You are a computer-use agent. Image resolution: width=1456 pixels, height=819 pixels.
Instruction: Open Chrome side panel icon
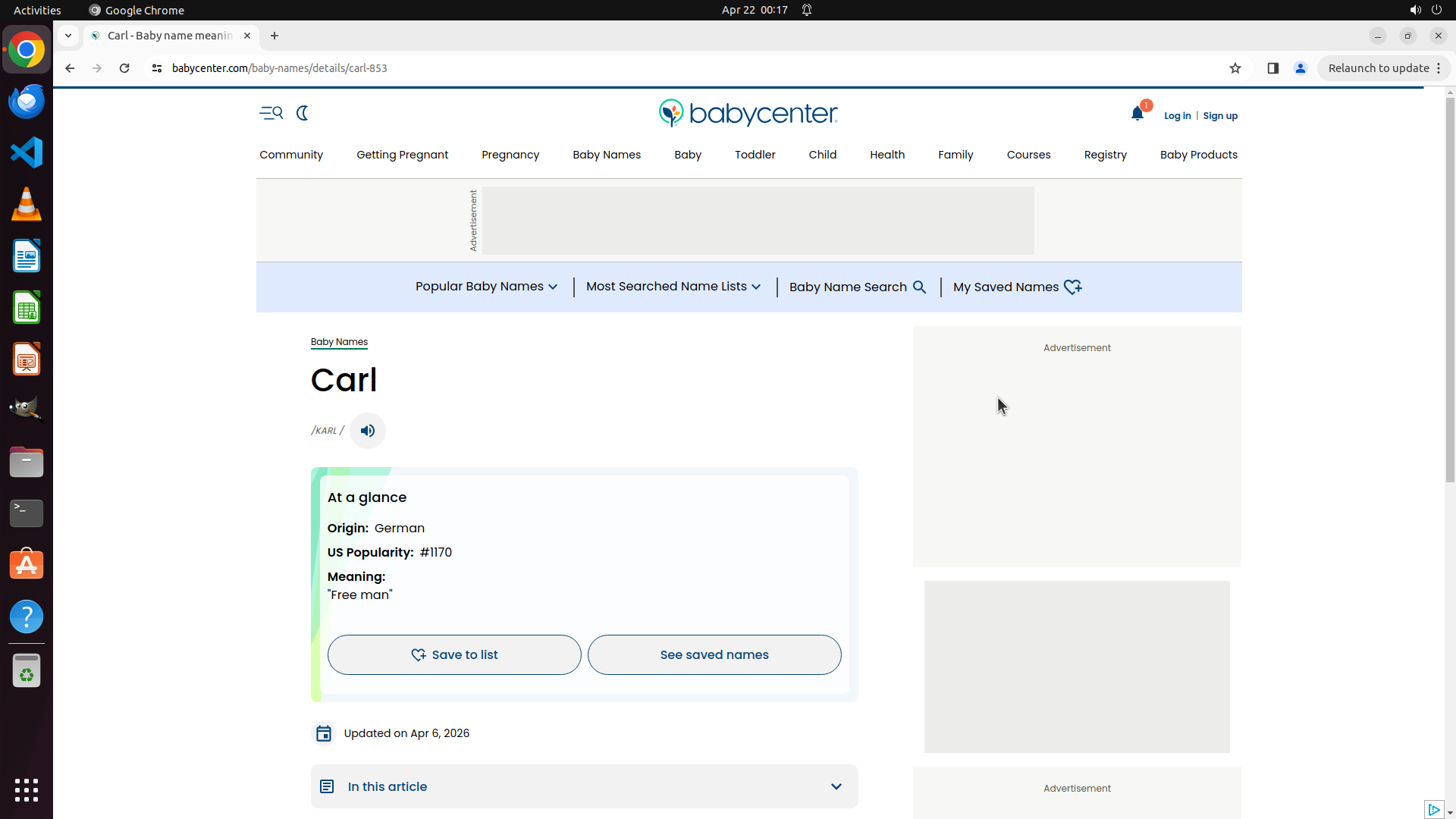tap(1273, 68)
